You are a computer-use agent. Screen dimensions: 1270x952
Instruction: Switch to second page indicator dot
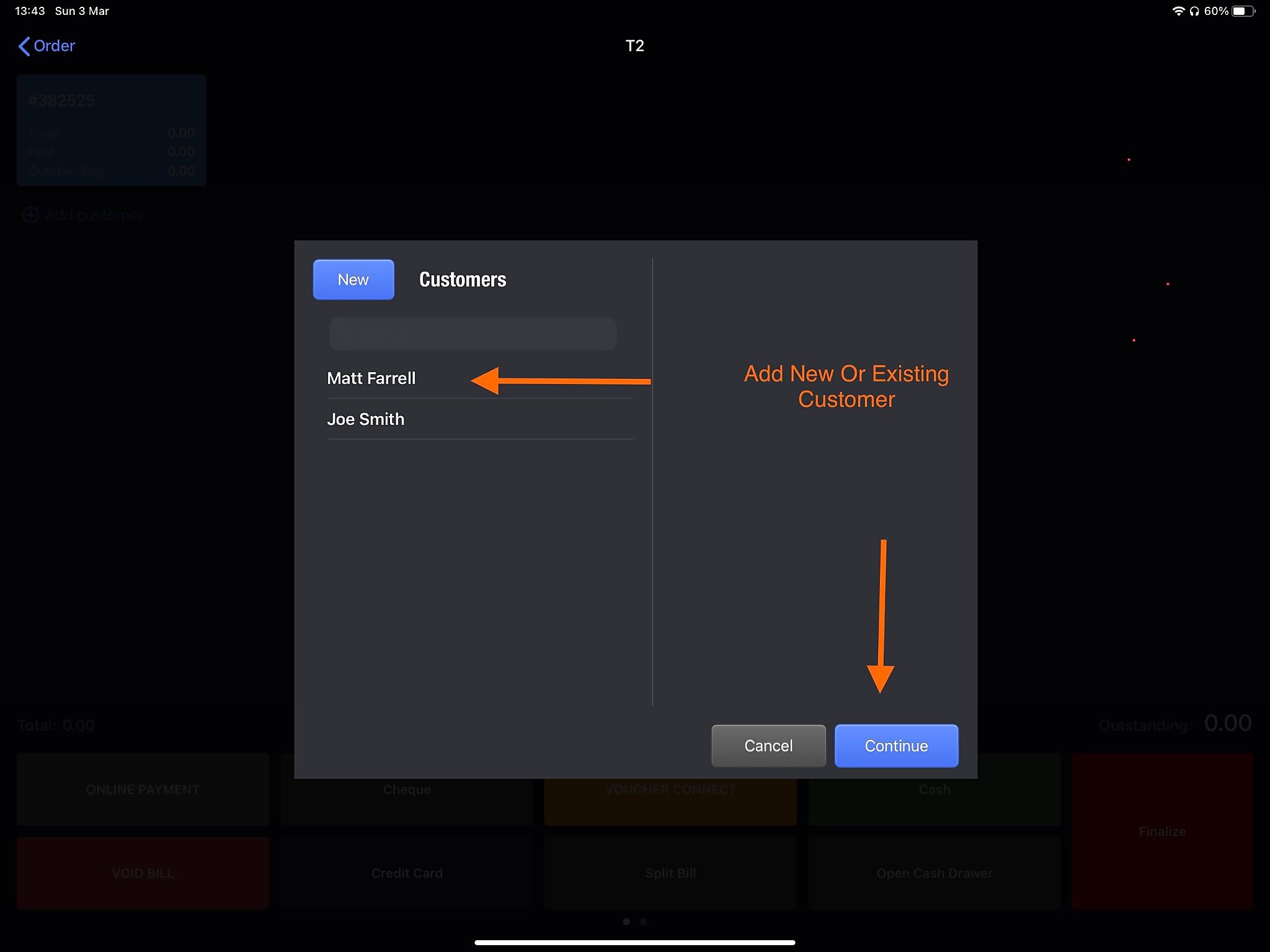(x=643, y=922)
